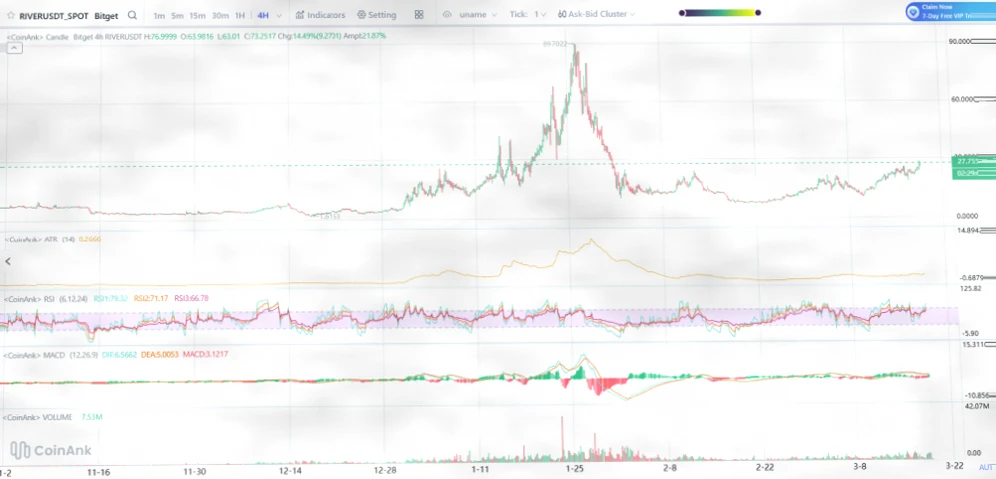Click the current price tag 27.755
The image size is (996, 479).
coord(974,161)
